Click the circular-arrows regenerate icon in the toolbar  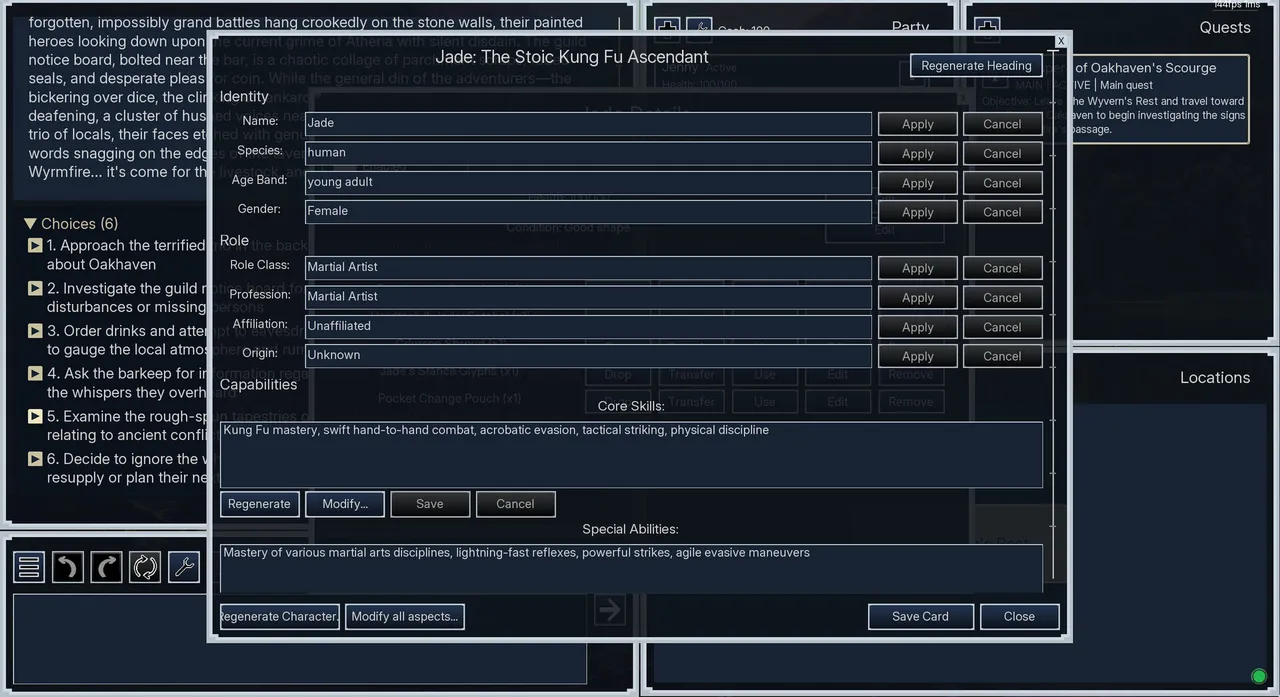(145, 567)
